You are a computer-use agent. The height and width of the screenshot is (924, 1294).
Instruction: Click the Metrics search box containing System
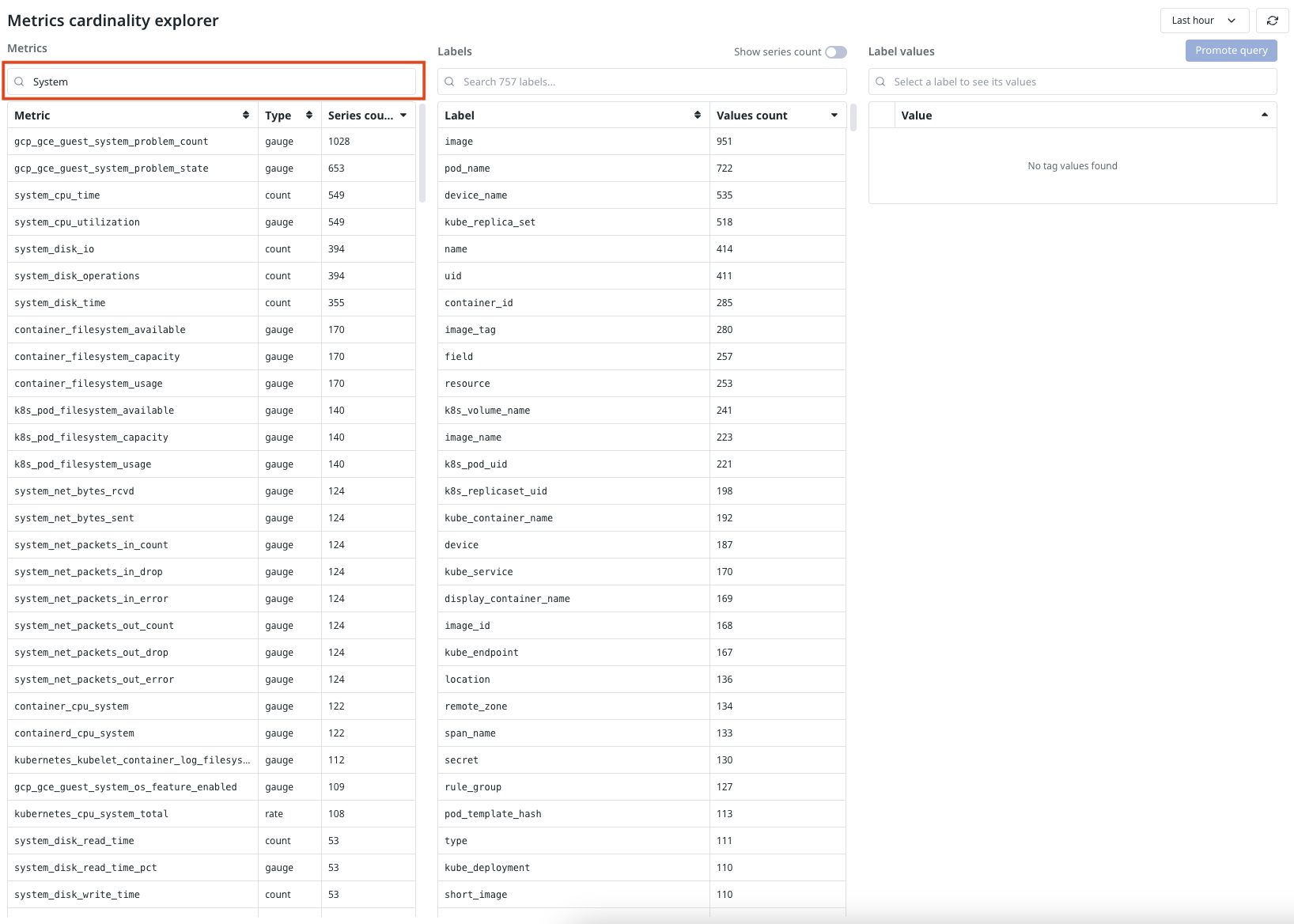coord(211,81)
